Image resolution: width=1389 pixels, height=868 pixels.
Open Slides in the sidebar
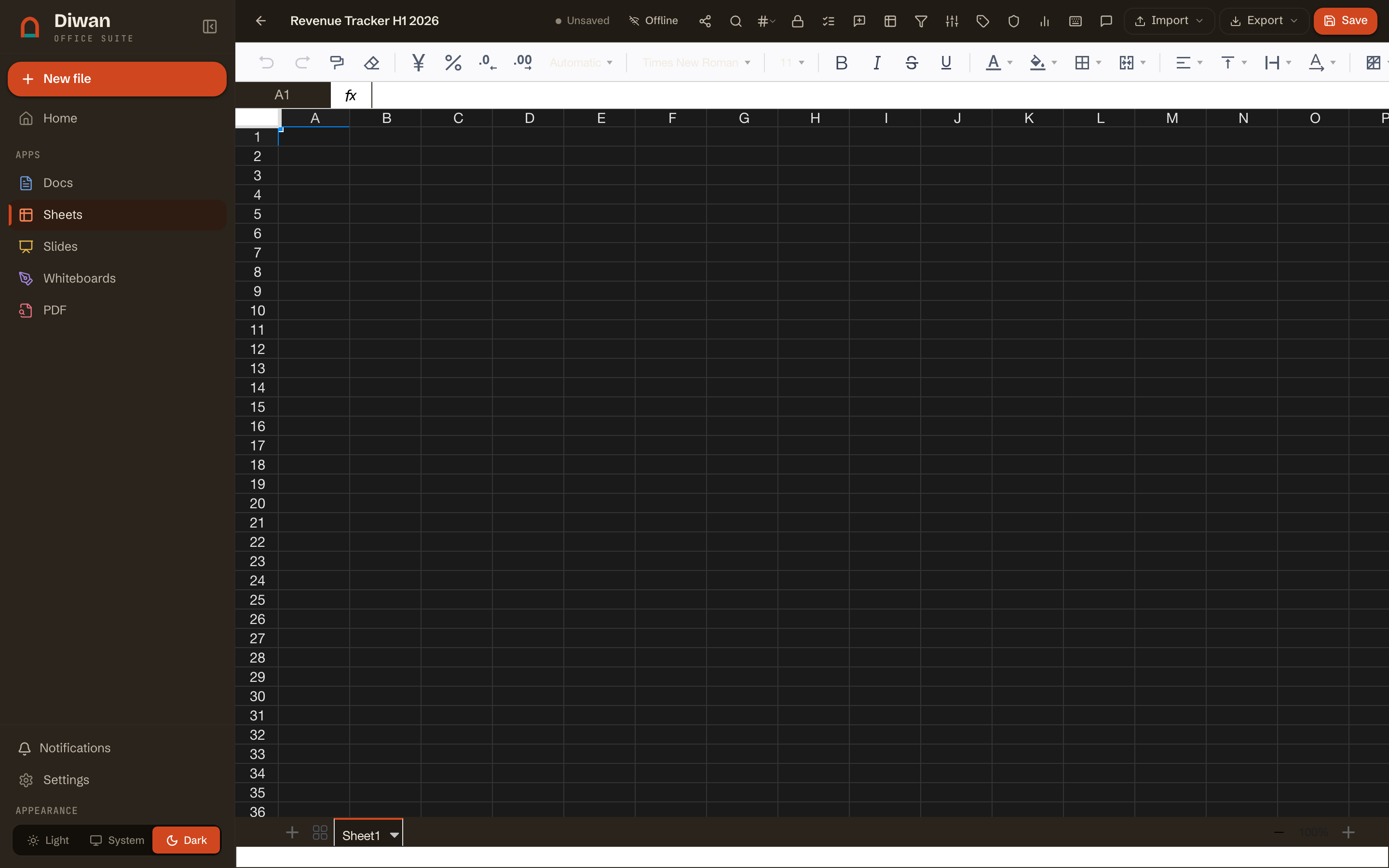click(x=117, y=247)
